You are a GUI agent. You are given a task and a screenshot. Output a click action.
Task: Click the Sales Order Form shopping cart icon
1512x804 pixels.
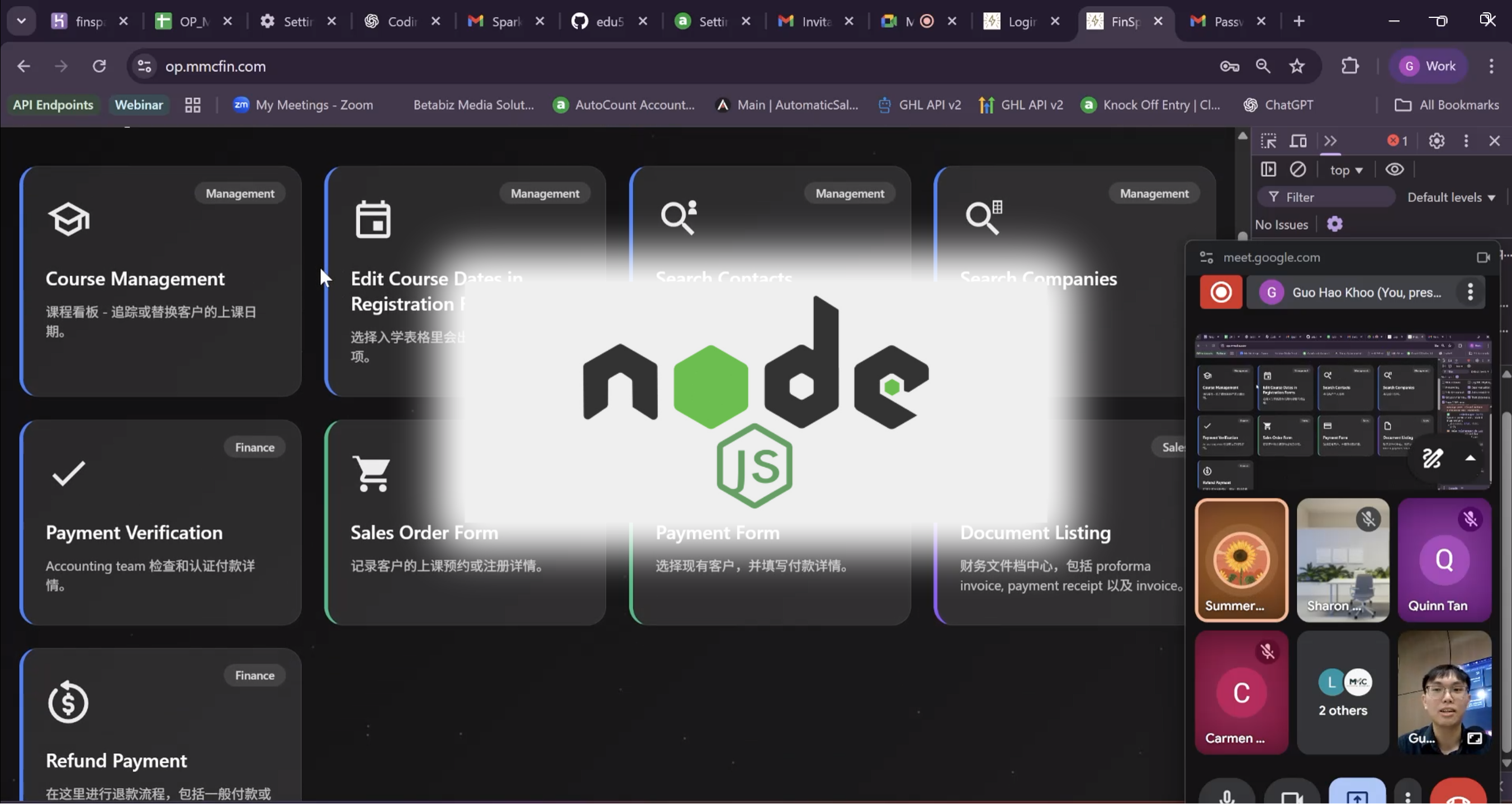(x=372, y=473)
